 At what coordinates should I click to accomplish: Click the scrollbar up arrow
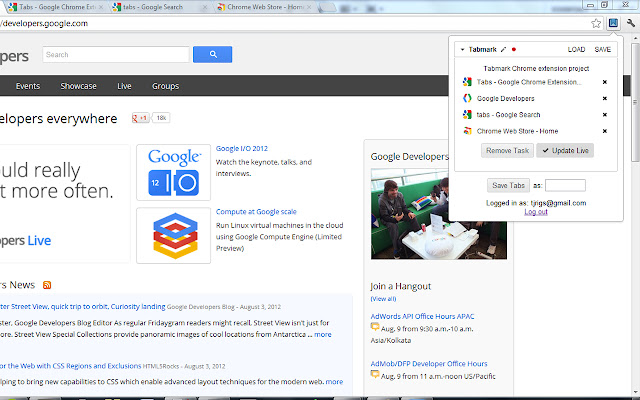pos(636,38)
